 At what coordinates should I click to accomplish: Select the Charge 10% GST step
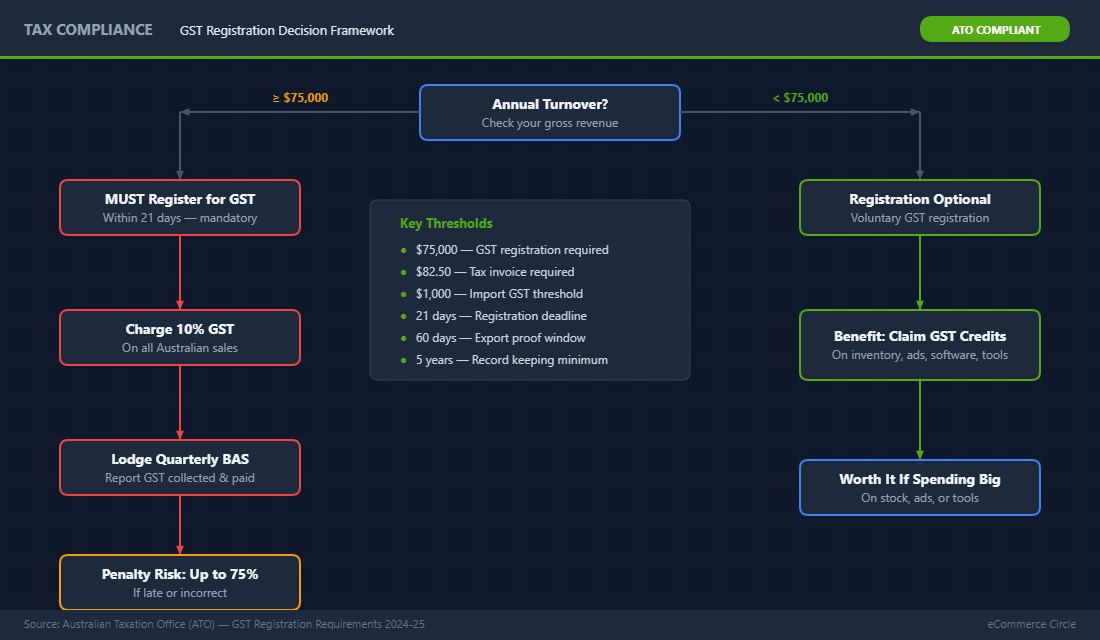click(x=180, y=338)
